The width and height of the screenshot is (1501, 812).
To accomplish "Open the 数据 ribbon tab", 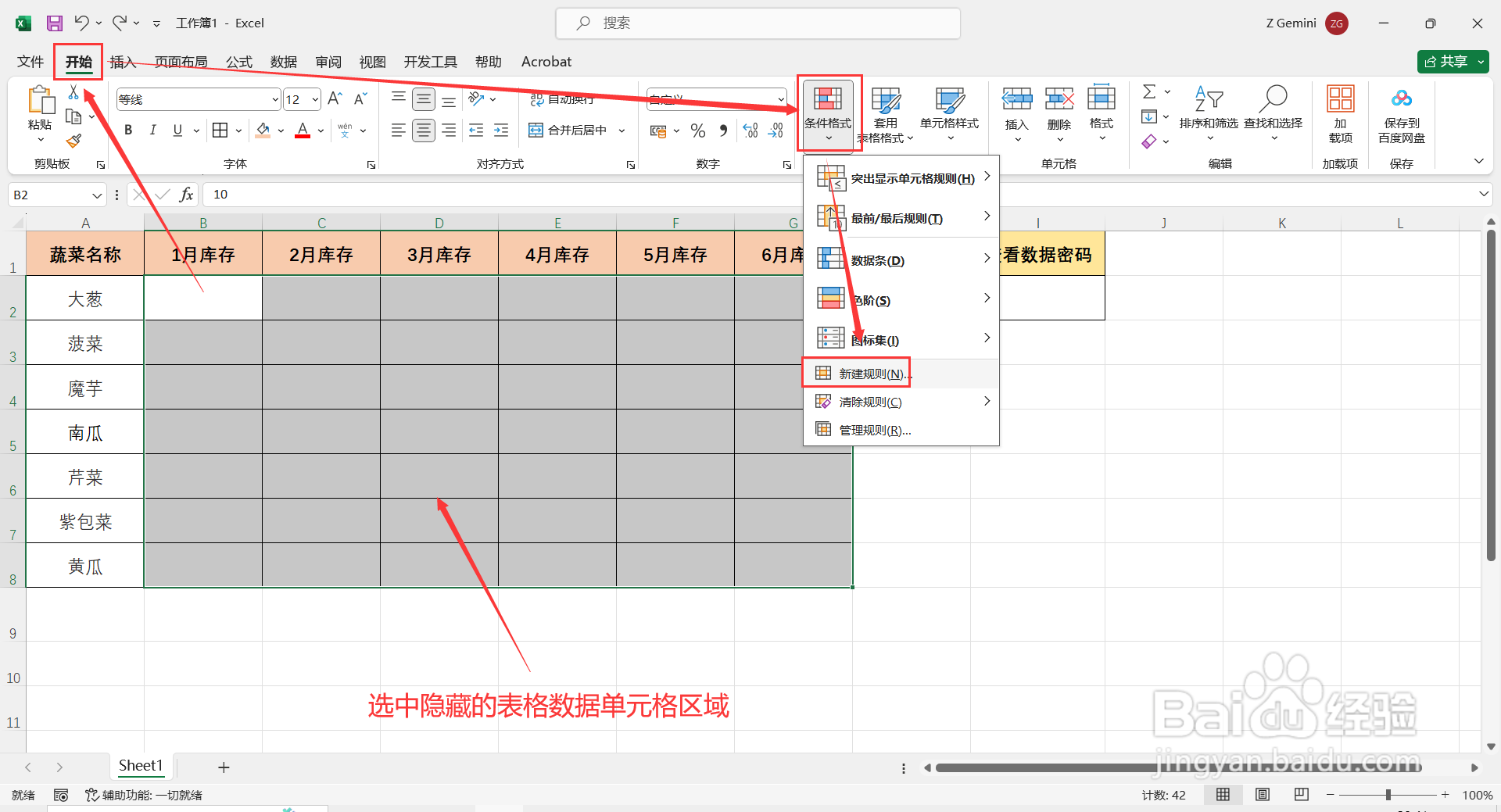I will click(283, 62).
